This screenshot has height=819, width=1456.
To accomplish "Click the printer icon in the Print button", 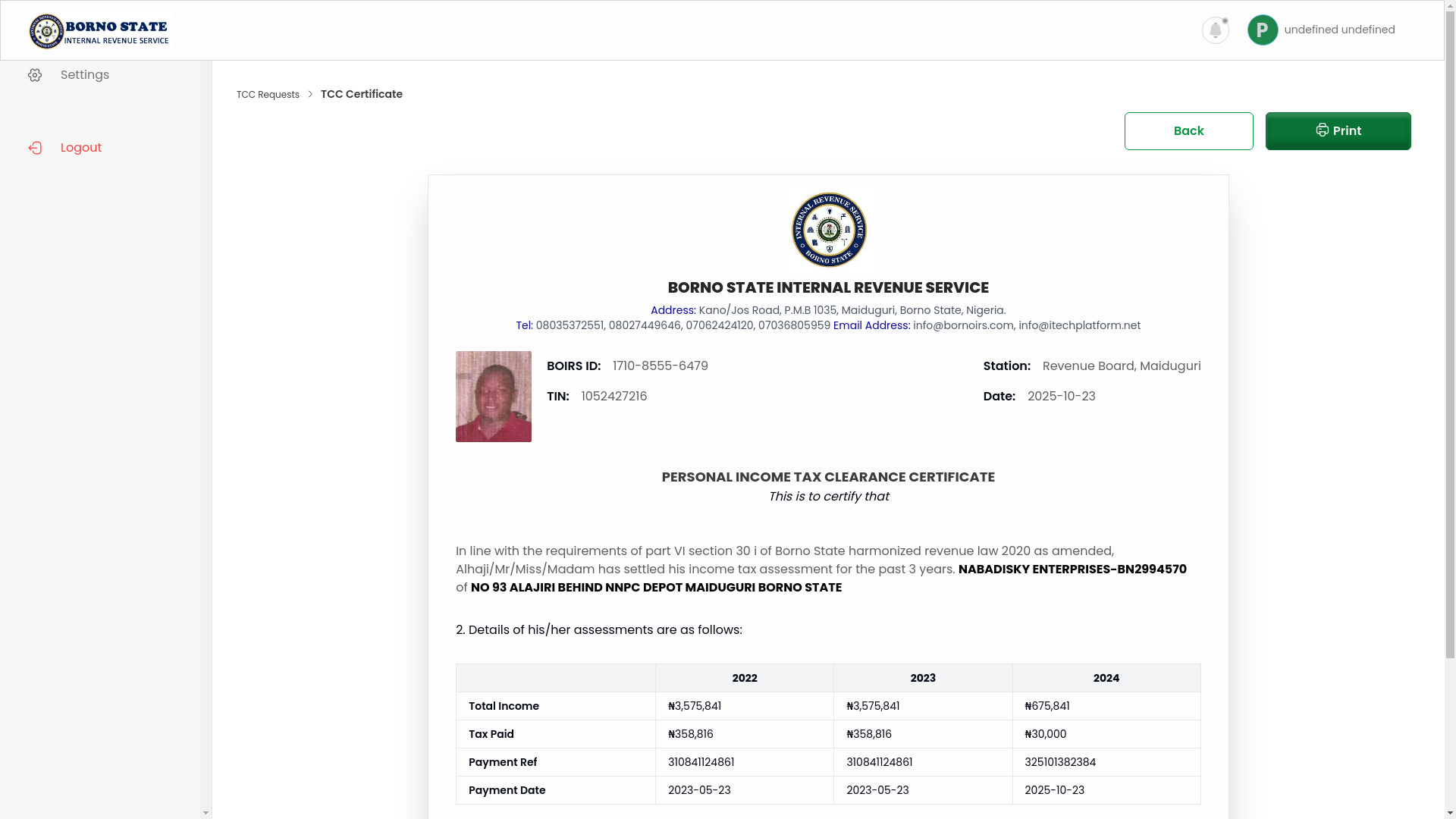I will (x=1322, y=130).
